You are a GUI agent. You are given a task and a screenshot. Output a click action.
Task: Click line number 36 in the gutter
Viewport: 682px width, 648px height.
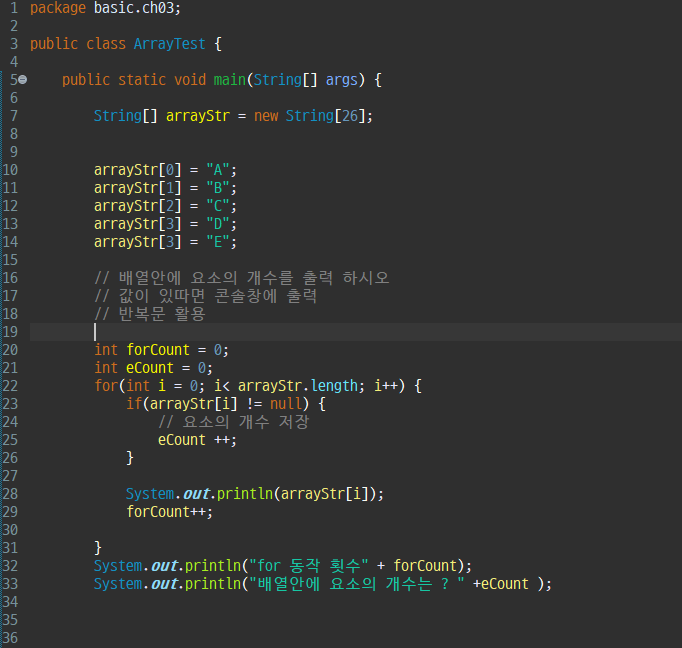point(10,638)
